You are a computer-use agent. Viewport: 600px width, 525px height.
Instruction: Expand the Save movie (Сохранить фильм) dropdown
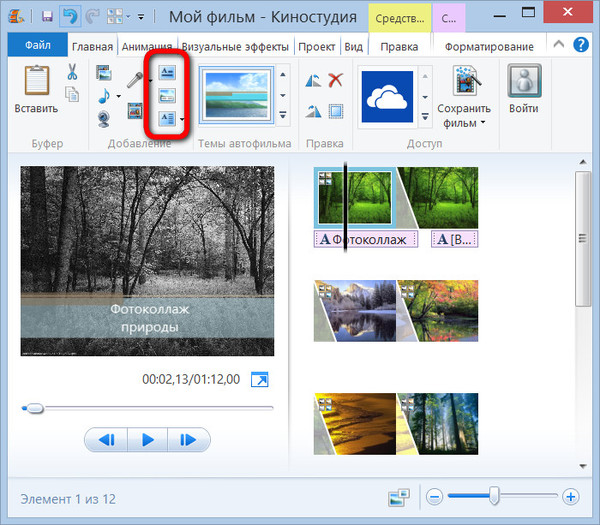483,123
